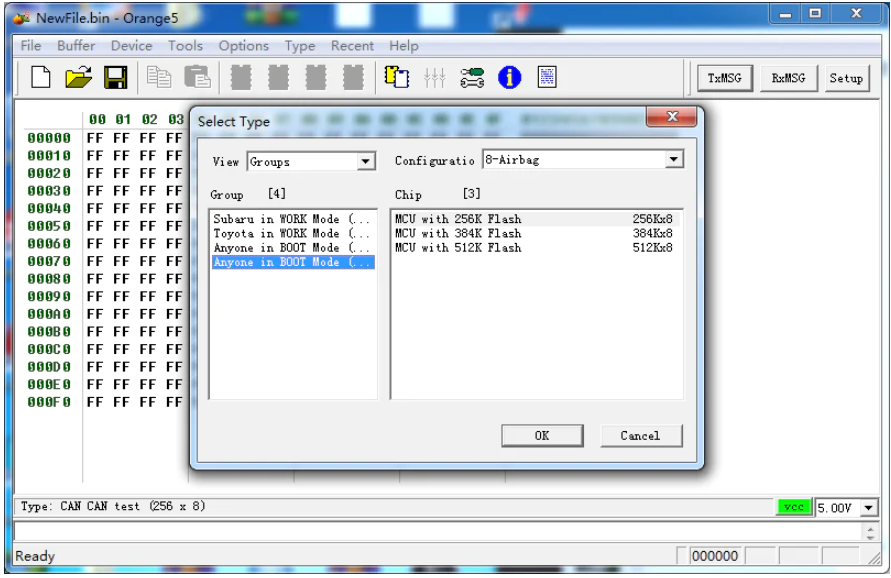Screen dimensions: 891x578
Task: Select MCU with 384K Flash chip
Action: point(535,233)
